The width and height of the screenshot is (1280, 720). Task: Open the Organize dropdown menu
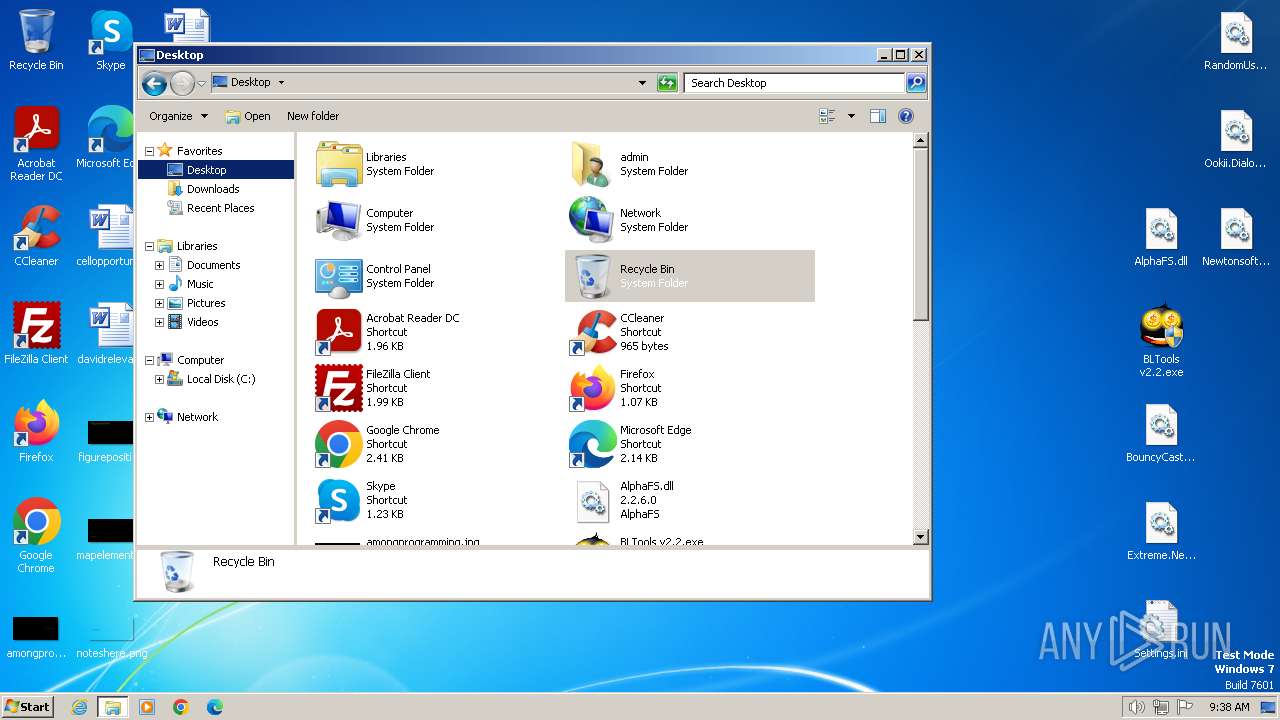click(178, 116)
